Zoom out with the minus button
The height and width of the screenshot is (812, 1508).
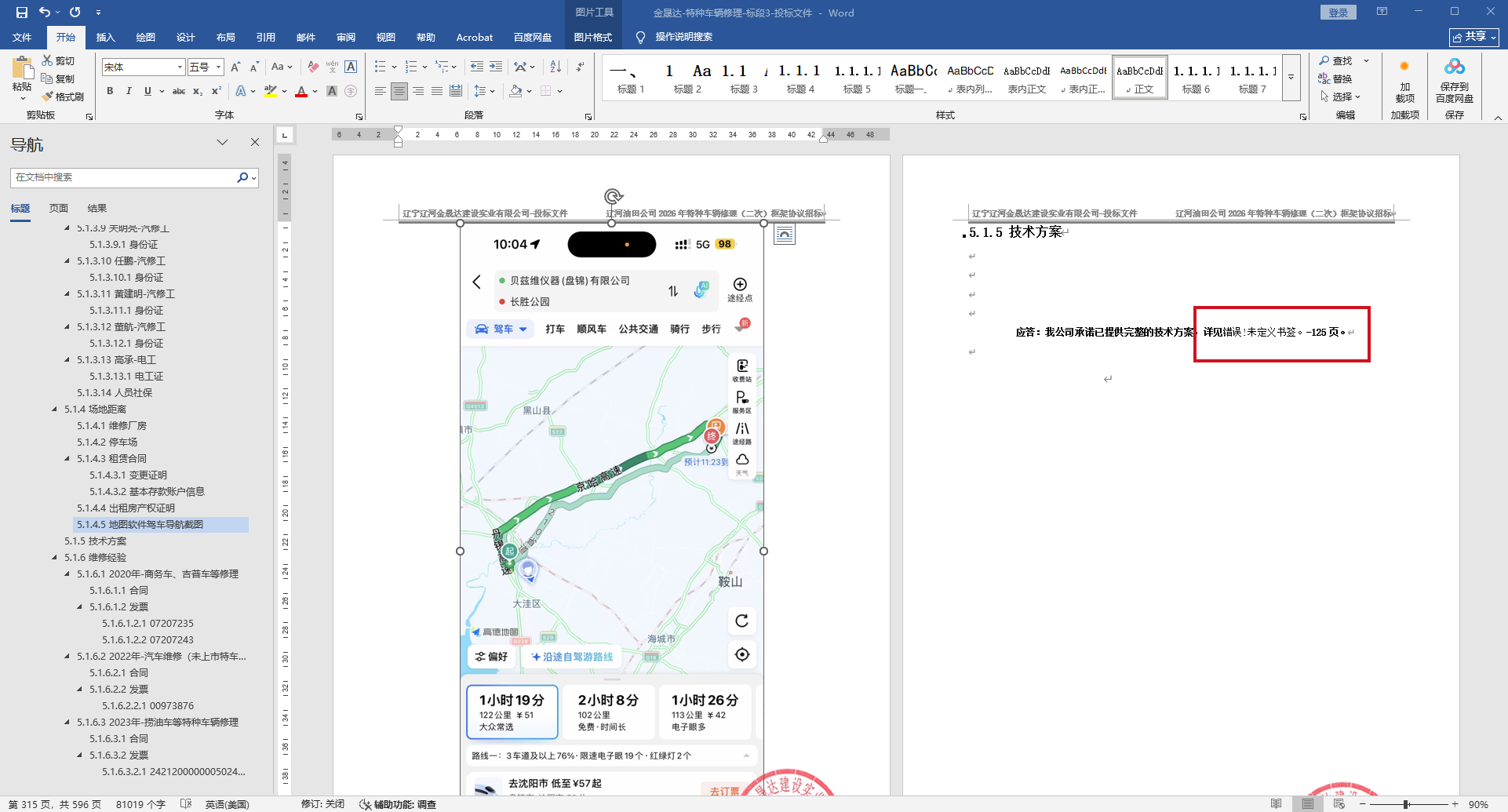click(1363, 804)
